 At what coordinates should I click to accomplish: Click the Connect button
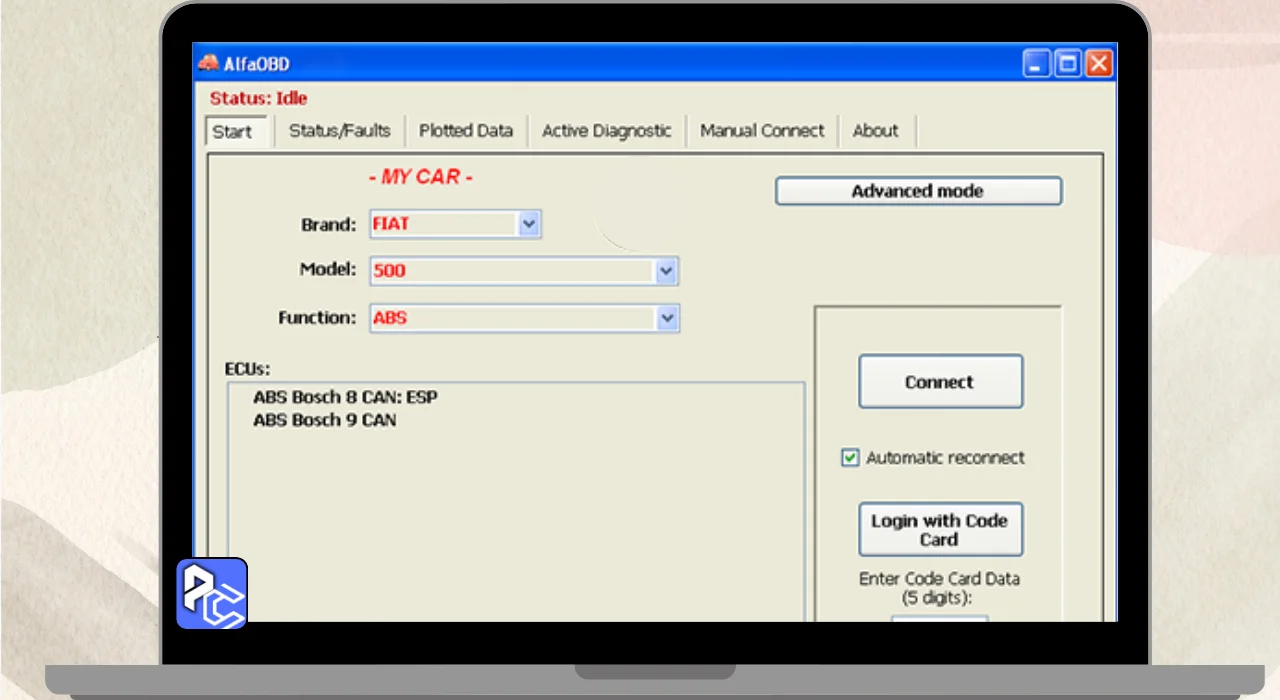[x=940, y=381]
